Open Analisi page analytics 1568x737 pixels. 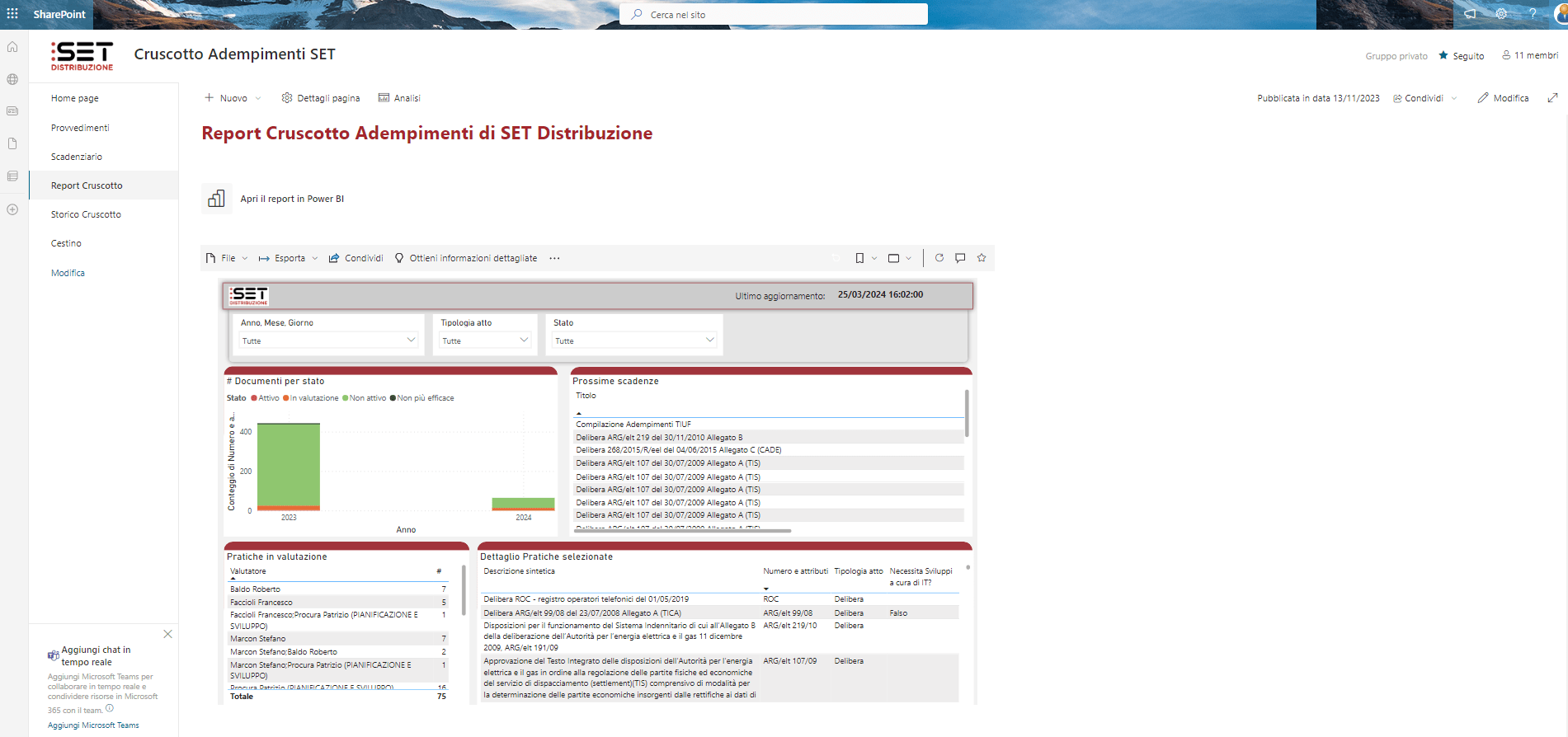click(x=399, y=98)
